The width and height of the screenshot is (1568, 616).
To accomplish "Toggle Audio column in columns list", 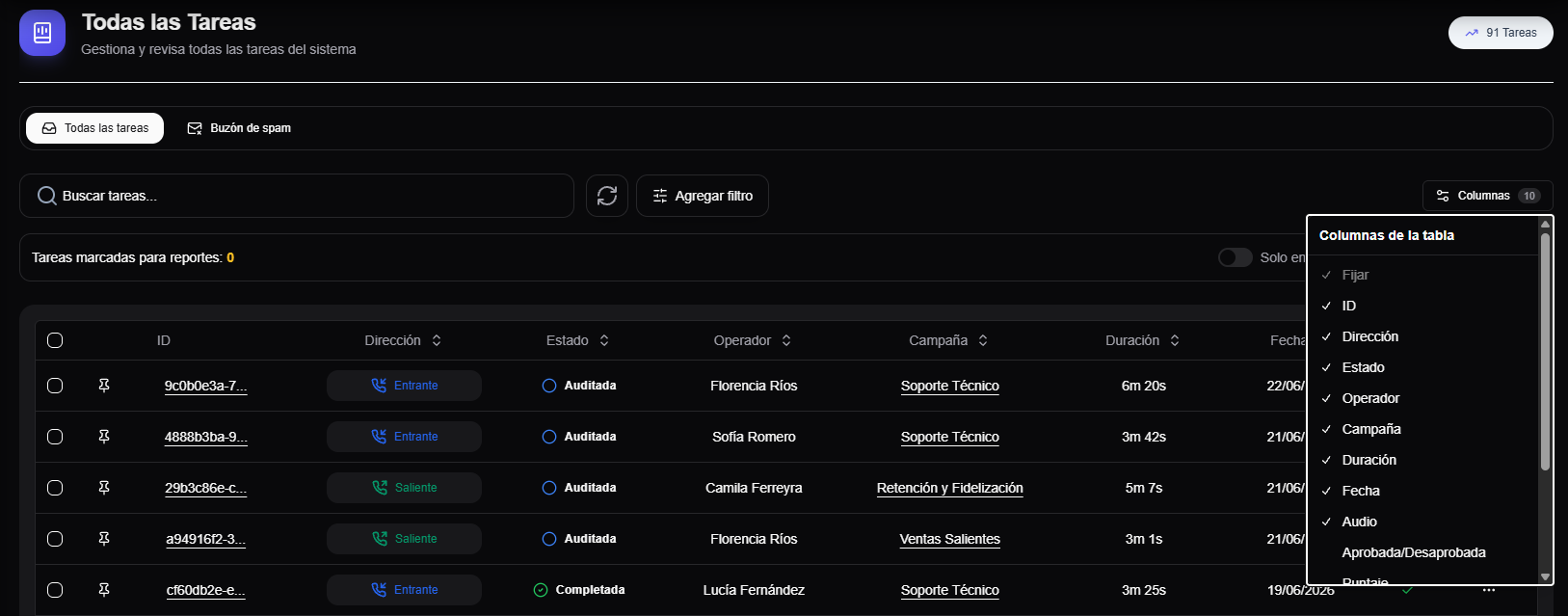I will pyautogui.click(x=1422, y=522).
